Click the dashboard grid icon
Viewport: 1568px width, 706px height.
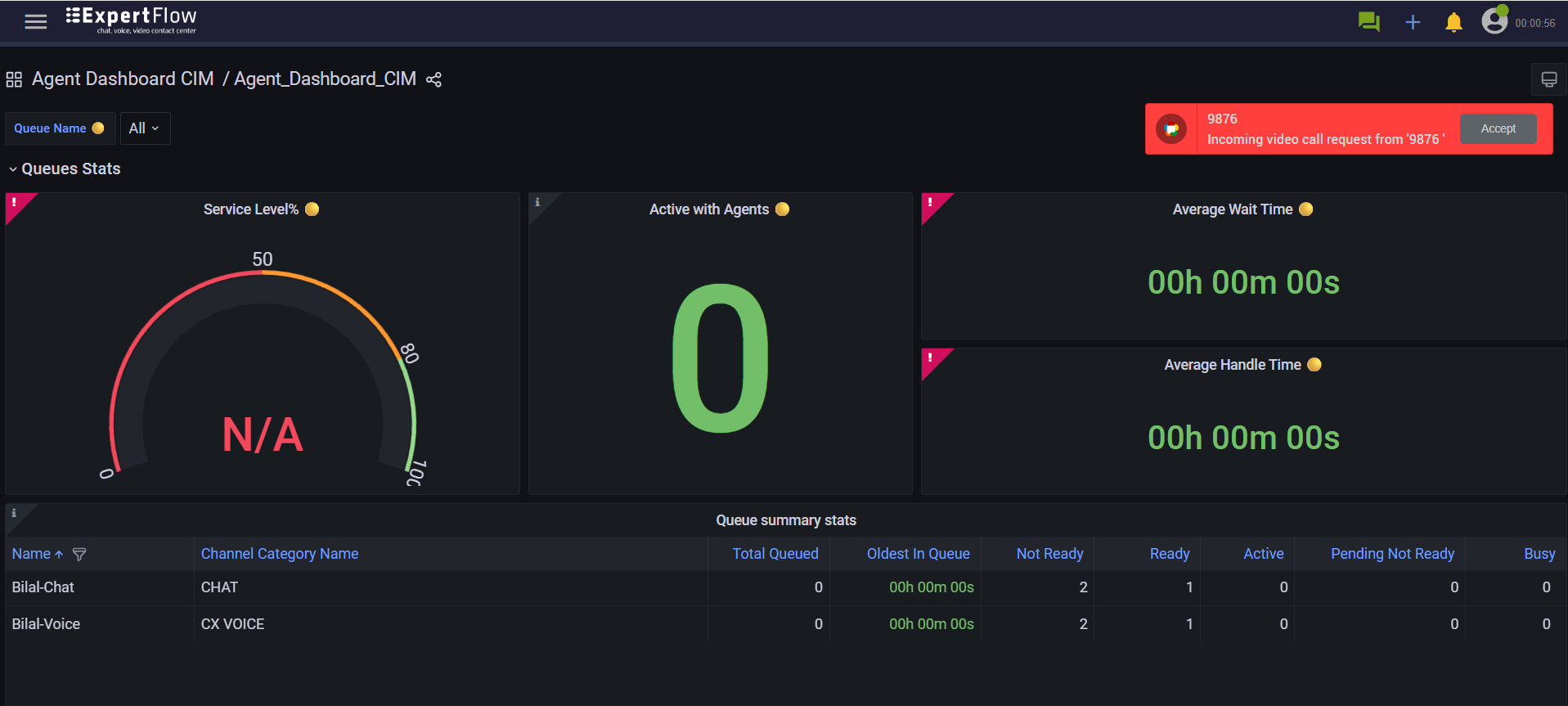pyautogui.click(x=14, y=79)
